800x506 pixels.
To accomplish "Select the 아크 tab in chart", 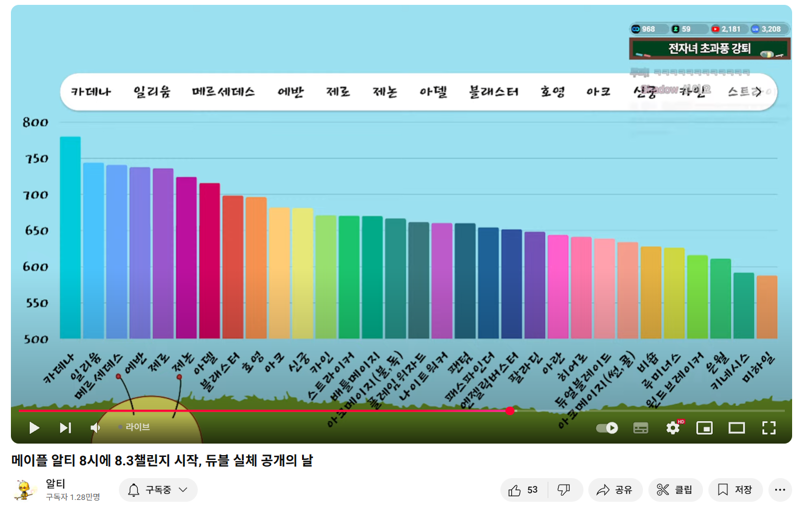I will tap(598, 92).
